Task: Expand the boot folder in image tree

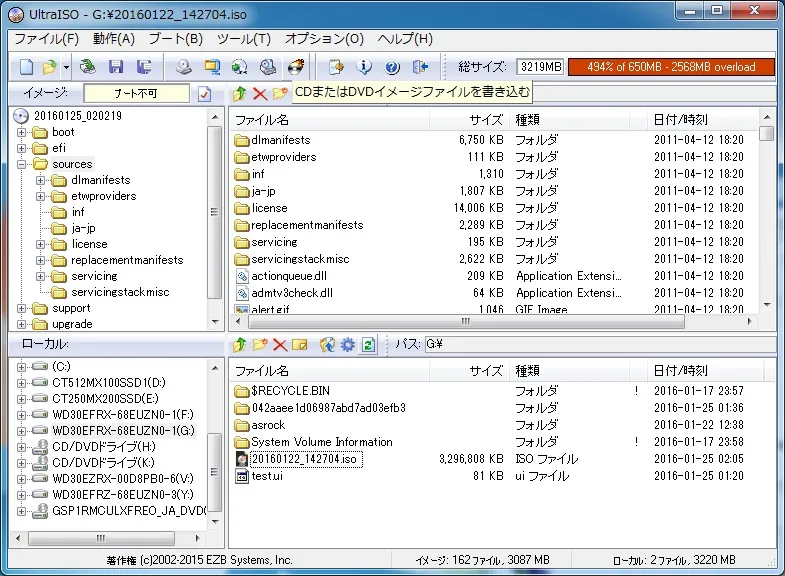Action: (x=22, y=133)
